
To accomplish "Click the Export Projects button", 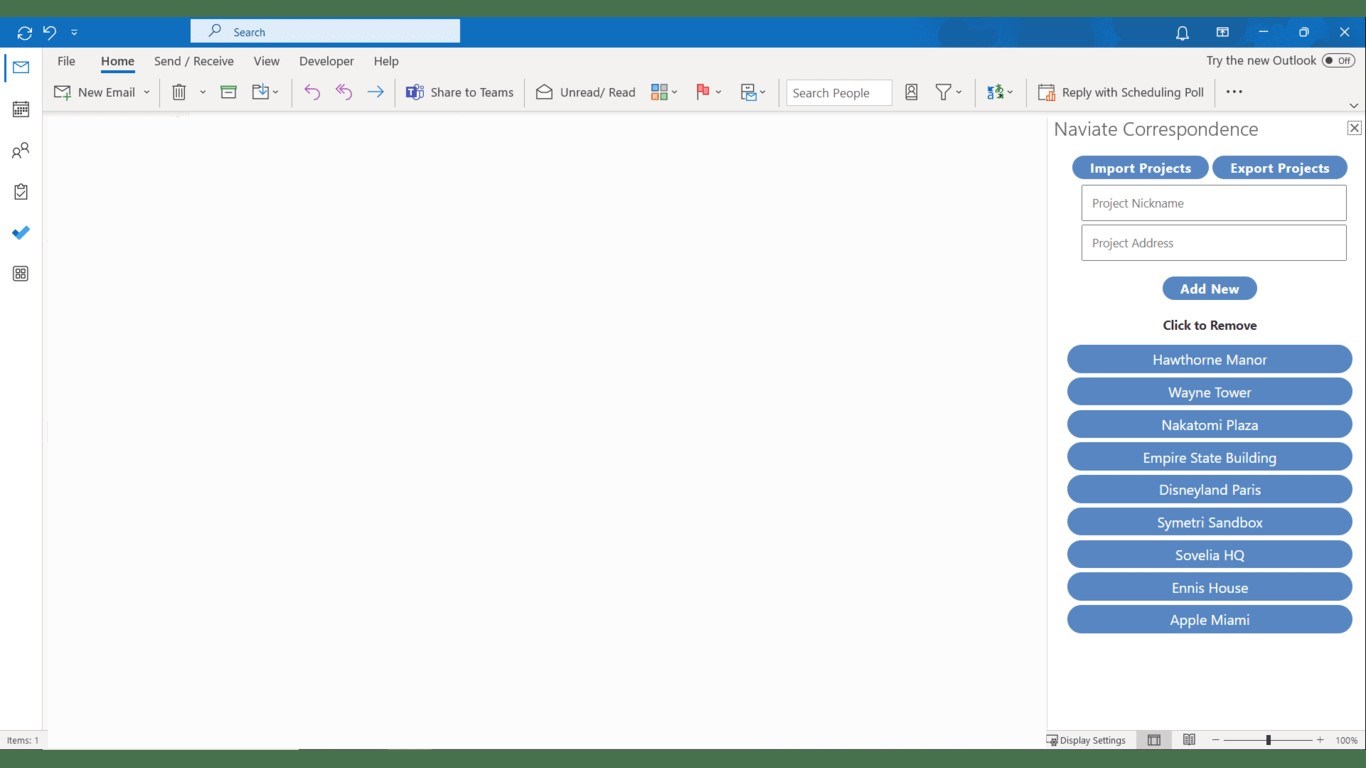I will point(1279,168).
